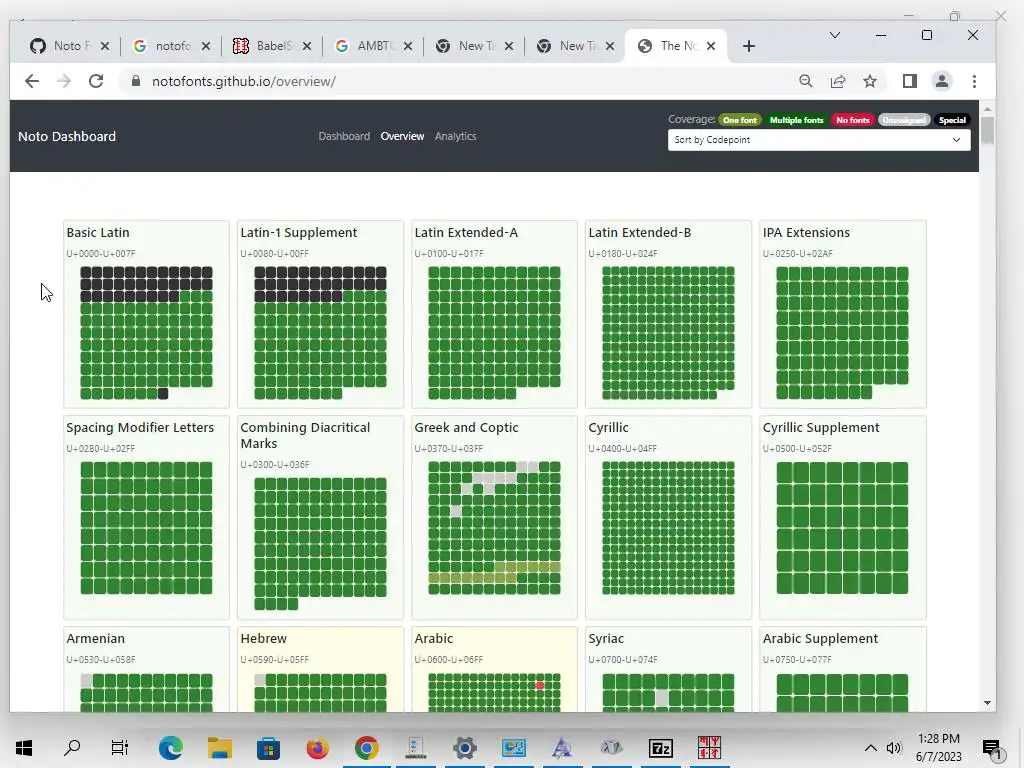Select the Armenian block title
The image size is (1024, 768).
click(95, 638)
